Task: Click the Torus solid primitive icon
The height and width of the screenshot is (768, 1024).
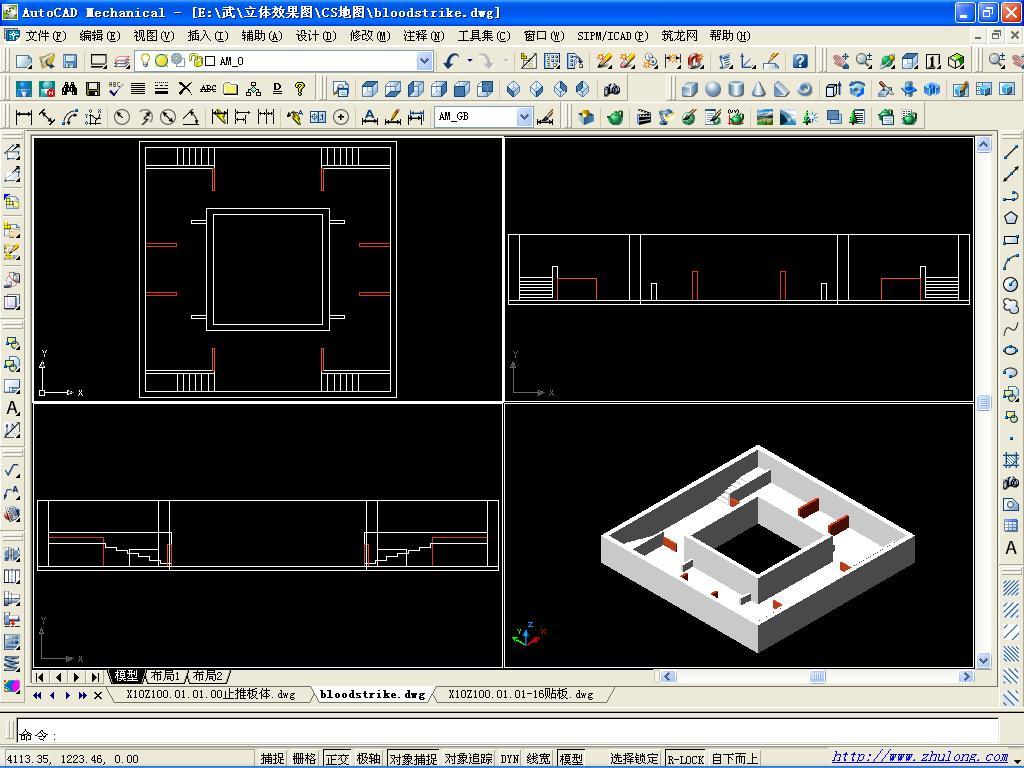Action: [805, 89]
